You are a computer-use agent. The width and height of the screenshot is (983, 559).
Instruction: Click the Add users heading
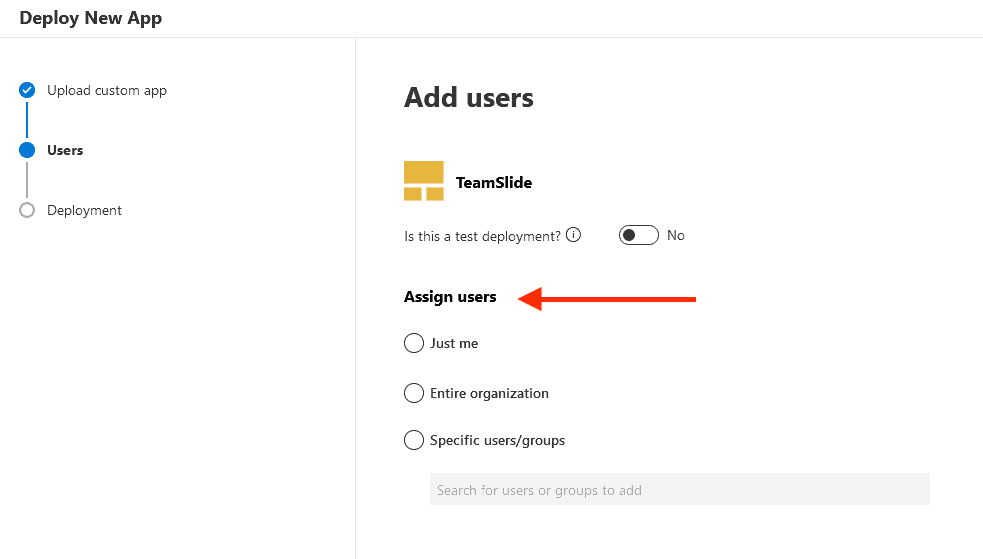tap(469, 98)
